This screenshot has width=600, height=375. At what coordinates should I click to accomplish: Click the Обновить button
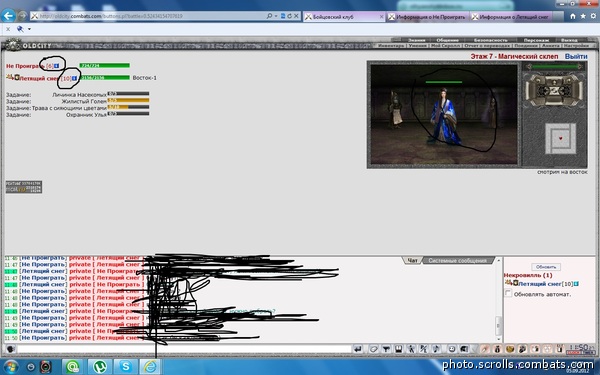546,267
